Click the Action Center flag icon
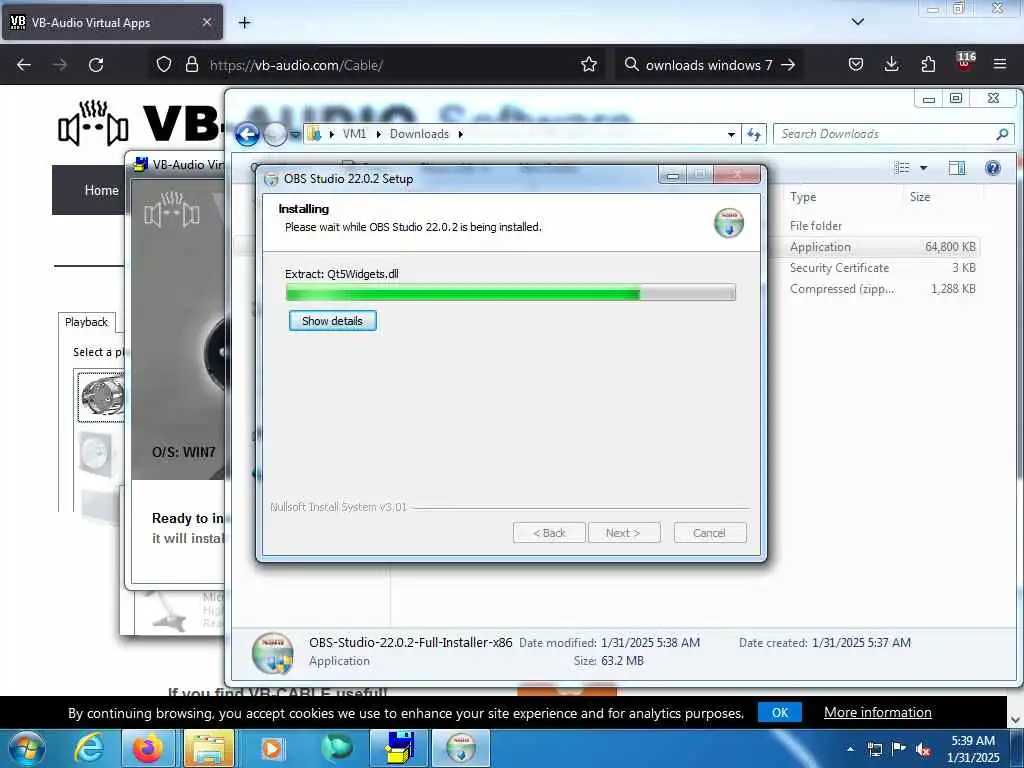 [x=899, y=749]
